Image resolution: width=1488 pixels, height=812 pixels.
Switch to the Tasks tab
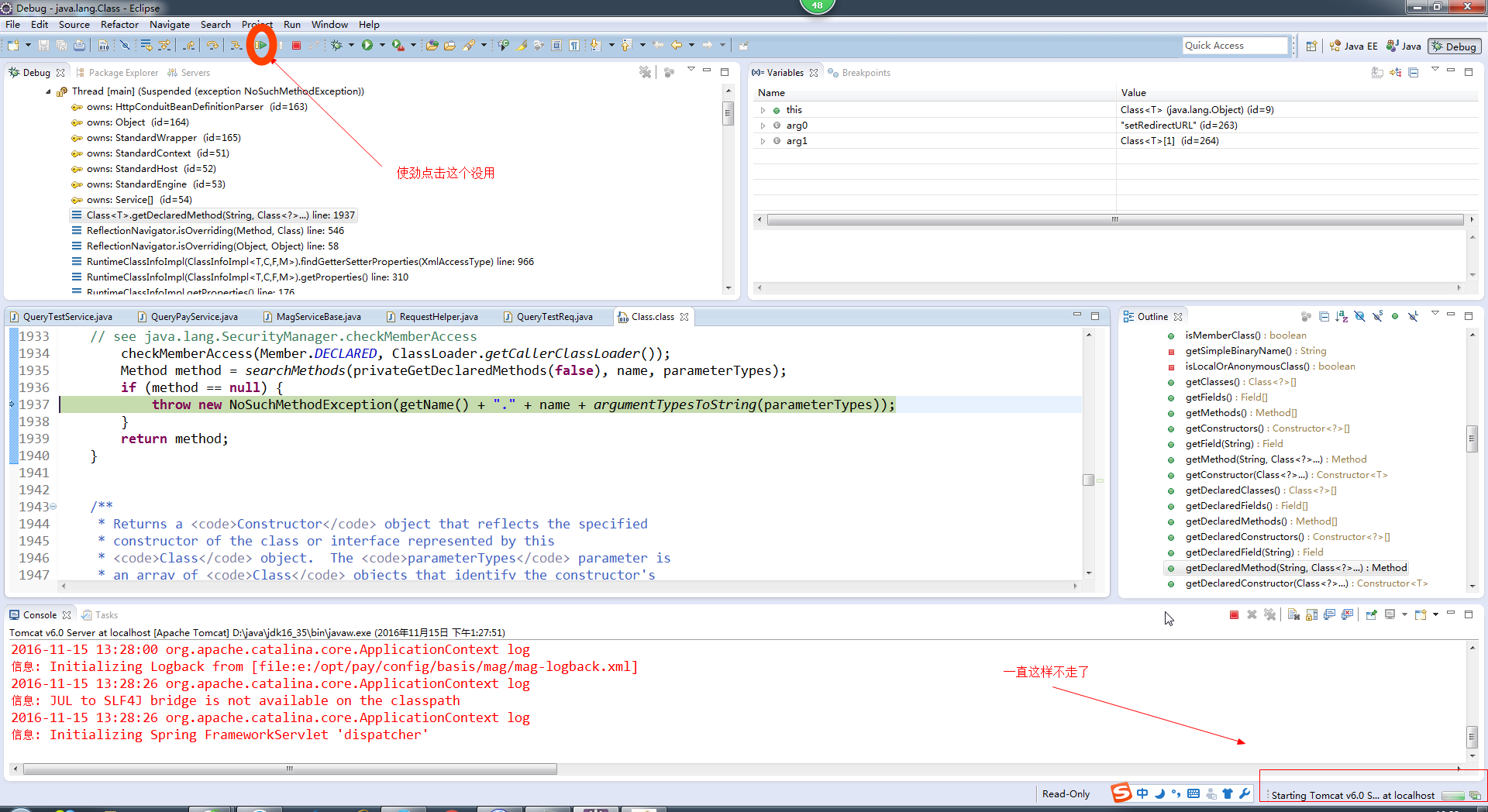(100, 615)
